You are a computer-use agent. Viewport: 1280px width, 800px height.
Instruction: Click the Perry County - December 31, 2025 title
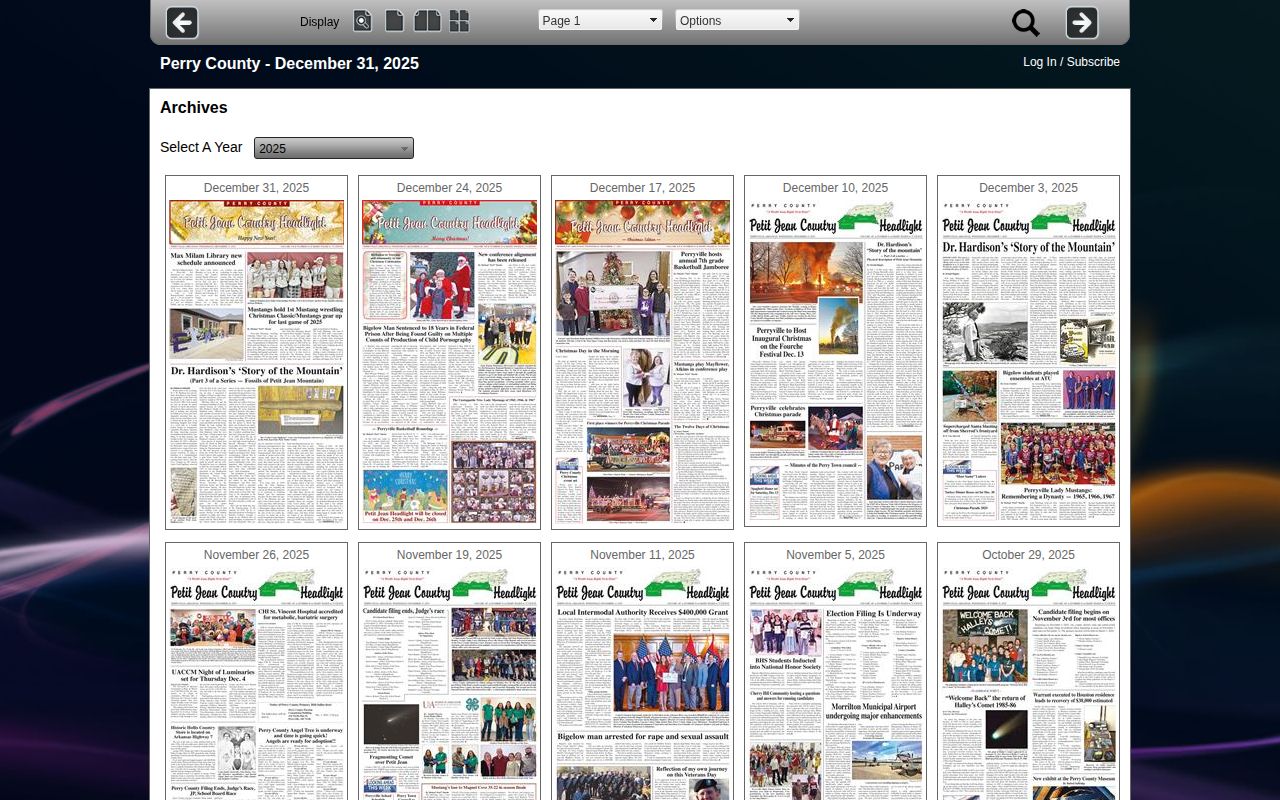tap(289, 64)
